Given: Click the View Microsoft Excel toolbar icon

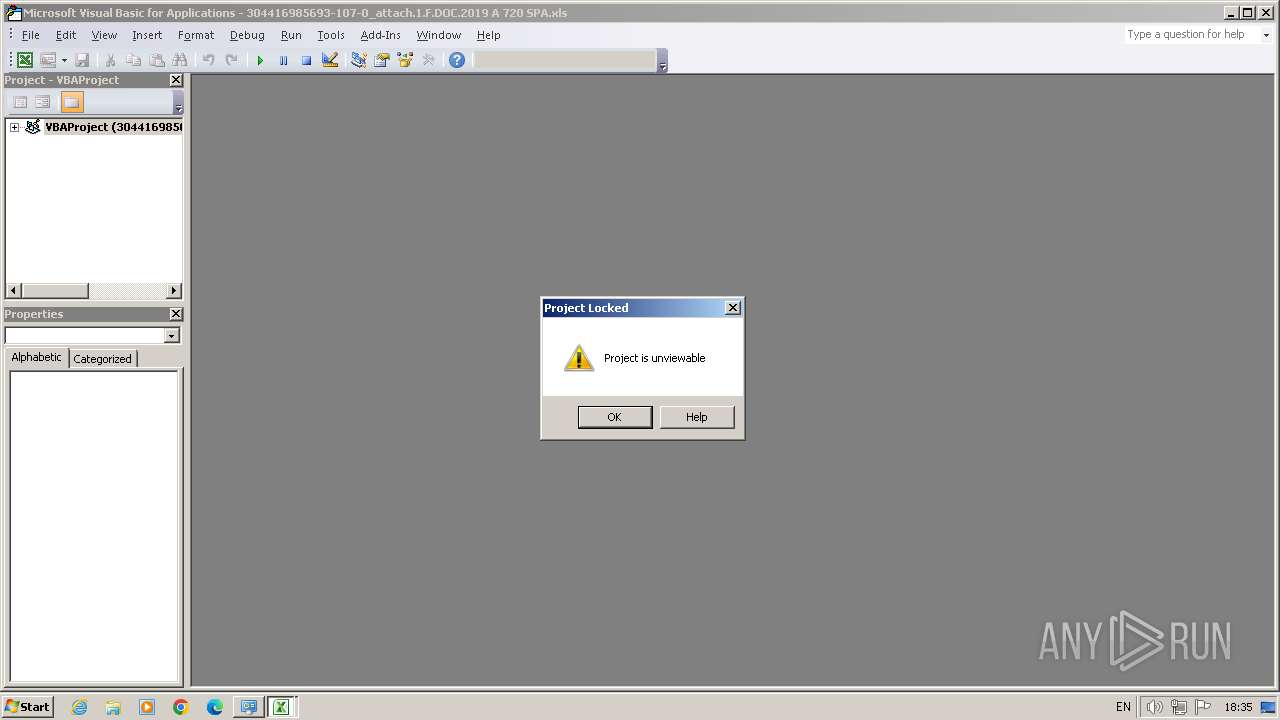Looking at the screenshot, I should 25,60.
